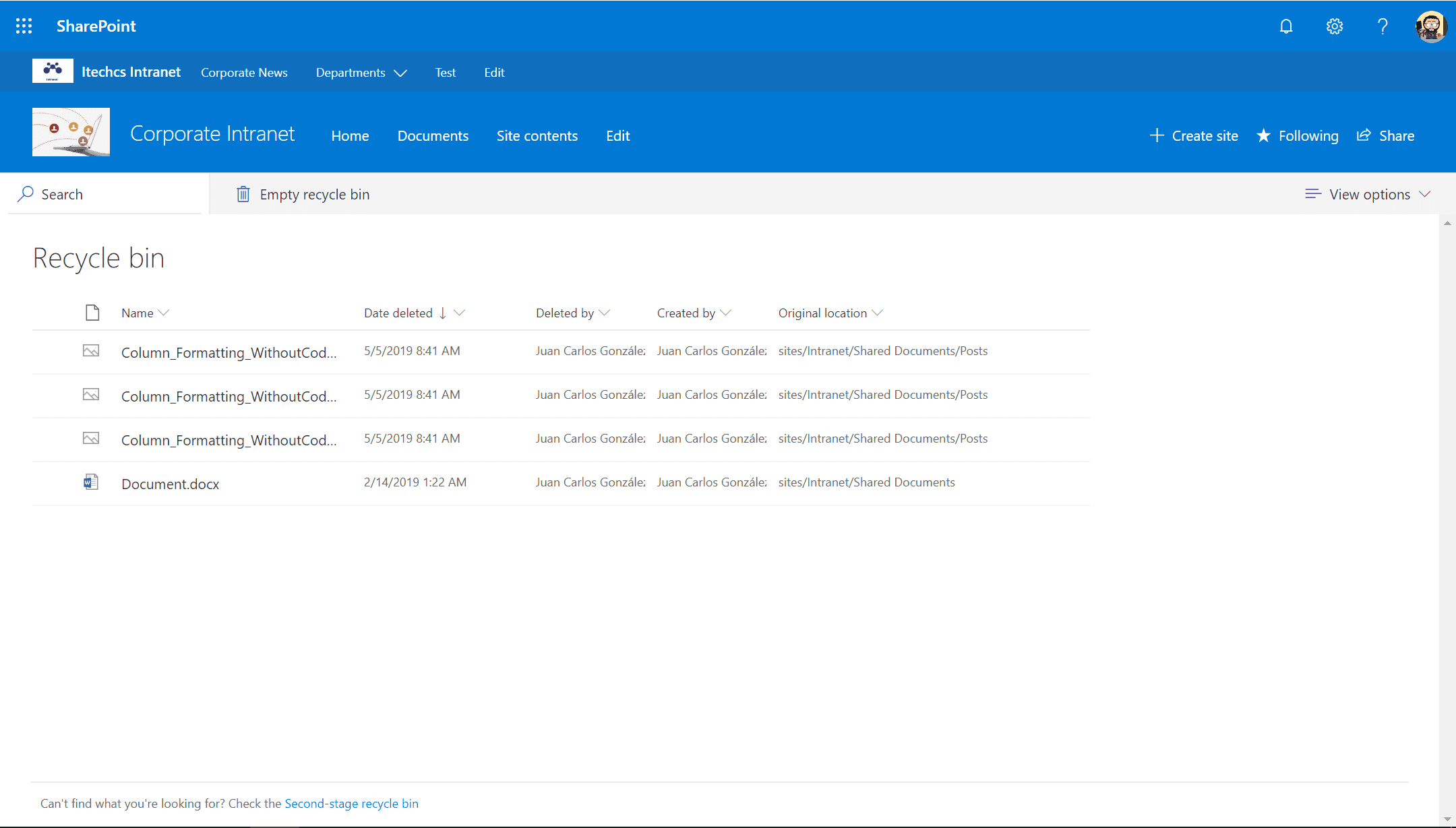This screenshot has width=1456, height=828.
Task: Open the Itechcs Intranet hub link
Action: click(x=131, y=72)
